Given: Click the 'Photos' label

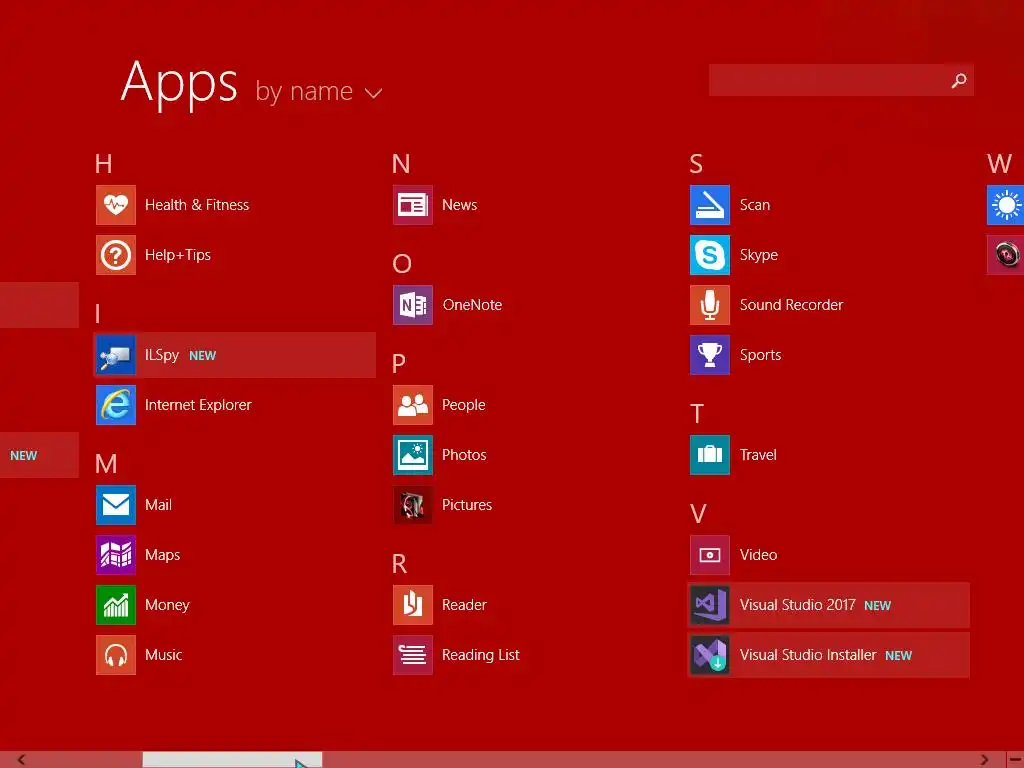Looking at the screenshot, I should (x=464, y=455).
